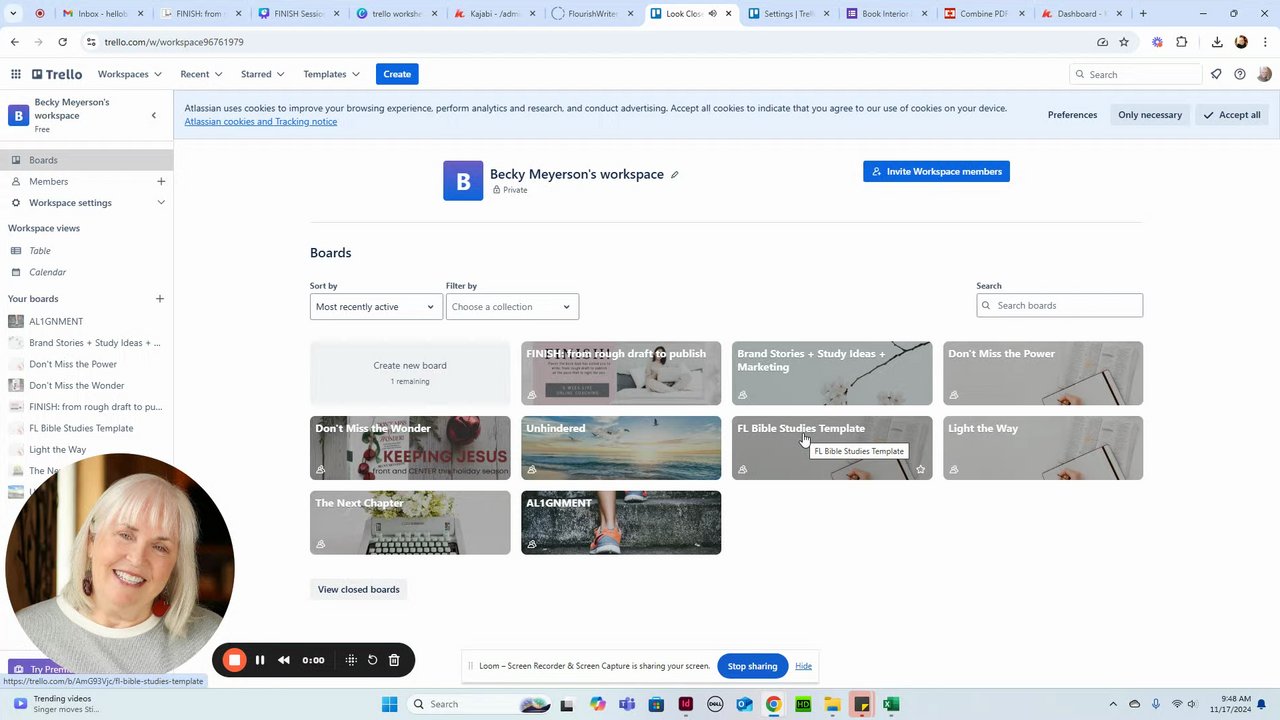
Task: Click the Loom stop recording button
Action: [234, 660]
